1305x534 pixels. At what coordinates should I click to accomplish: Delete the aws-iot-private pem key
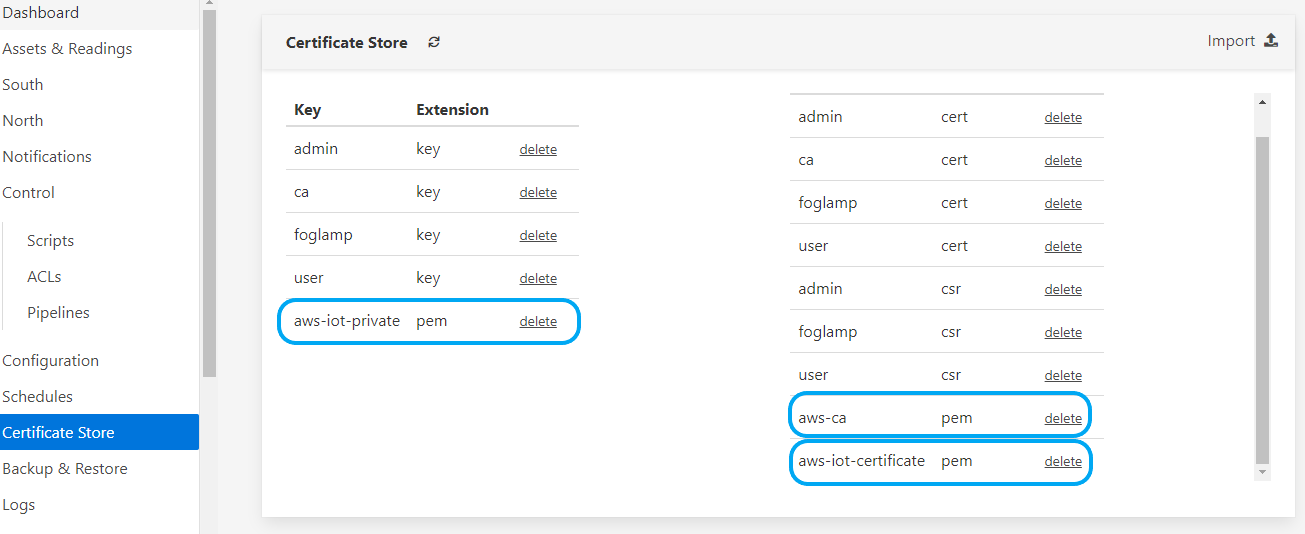pos(538,322)
